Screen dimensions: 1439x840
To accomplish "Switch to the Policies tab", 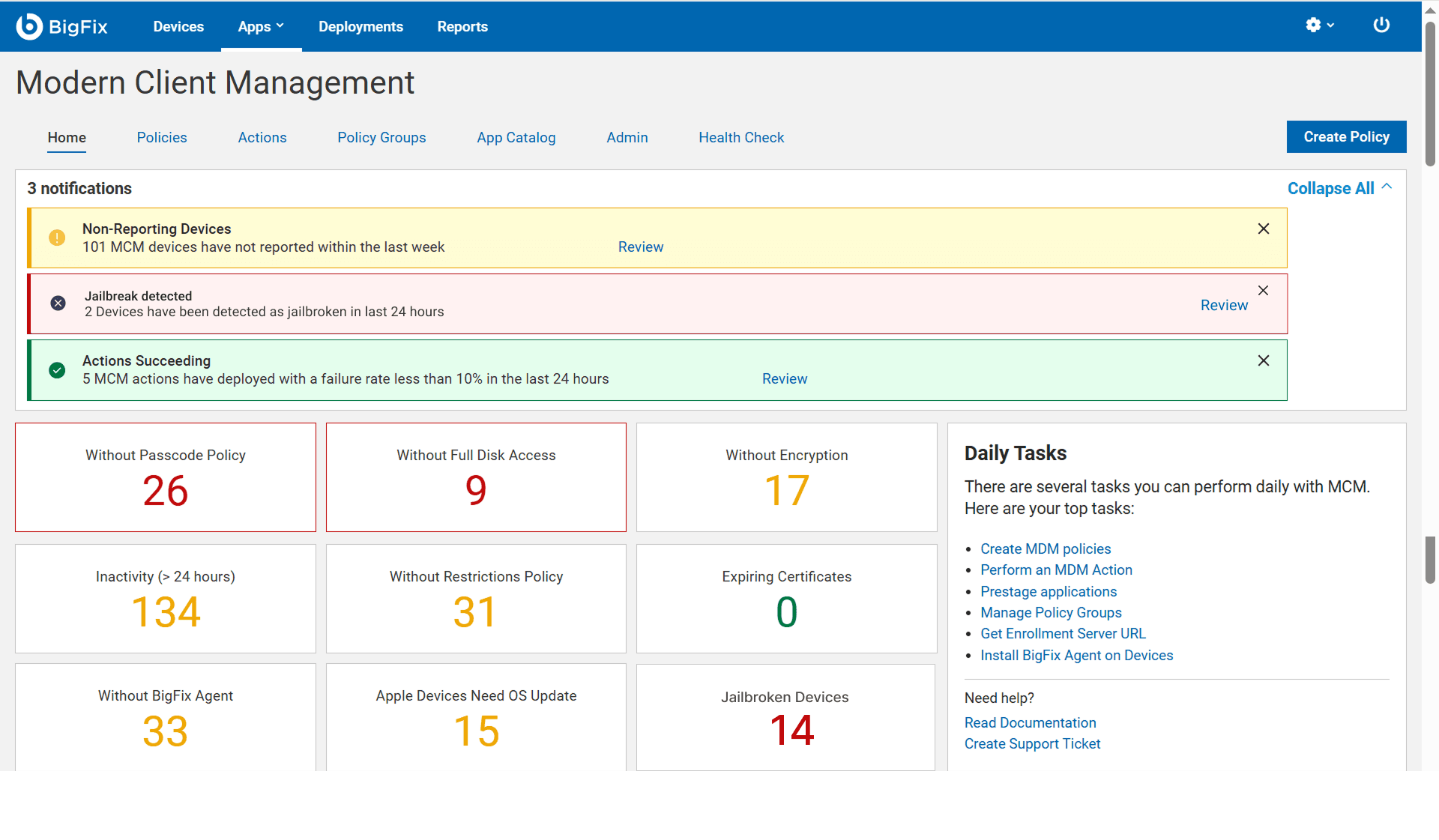I will pos(162,138).
